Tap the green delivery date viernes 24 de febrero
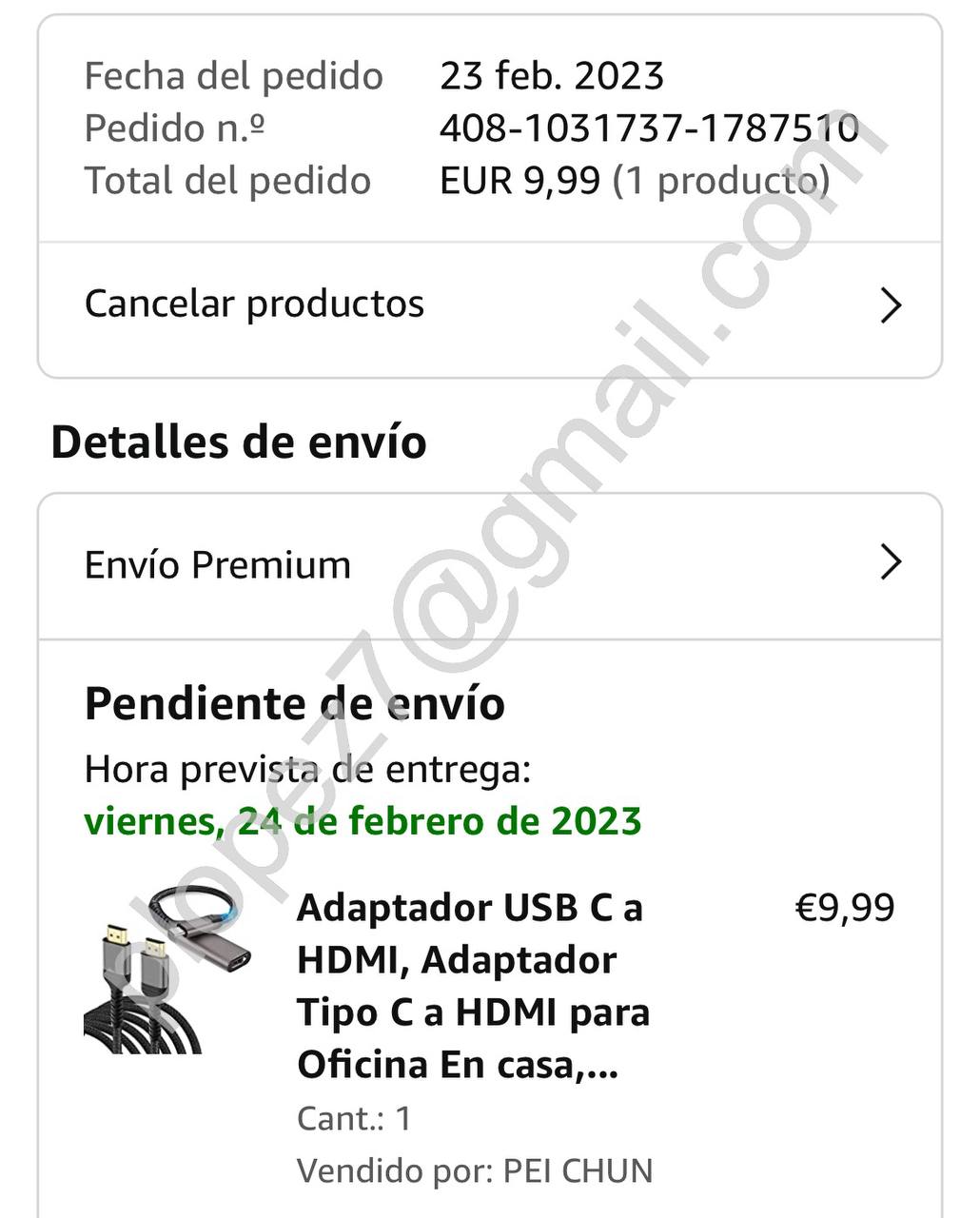This screenshot has width=980, height=1218. [363, 820]
